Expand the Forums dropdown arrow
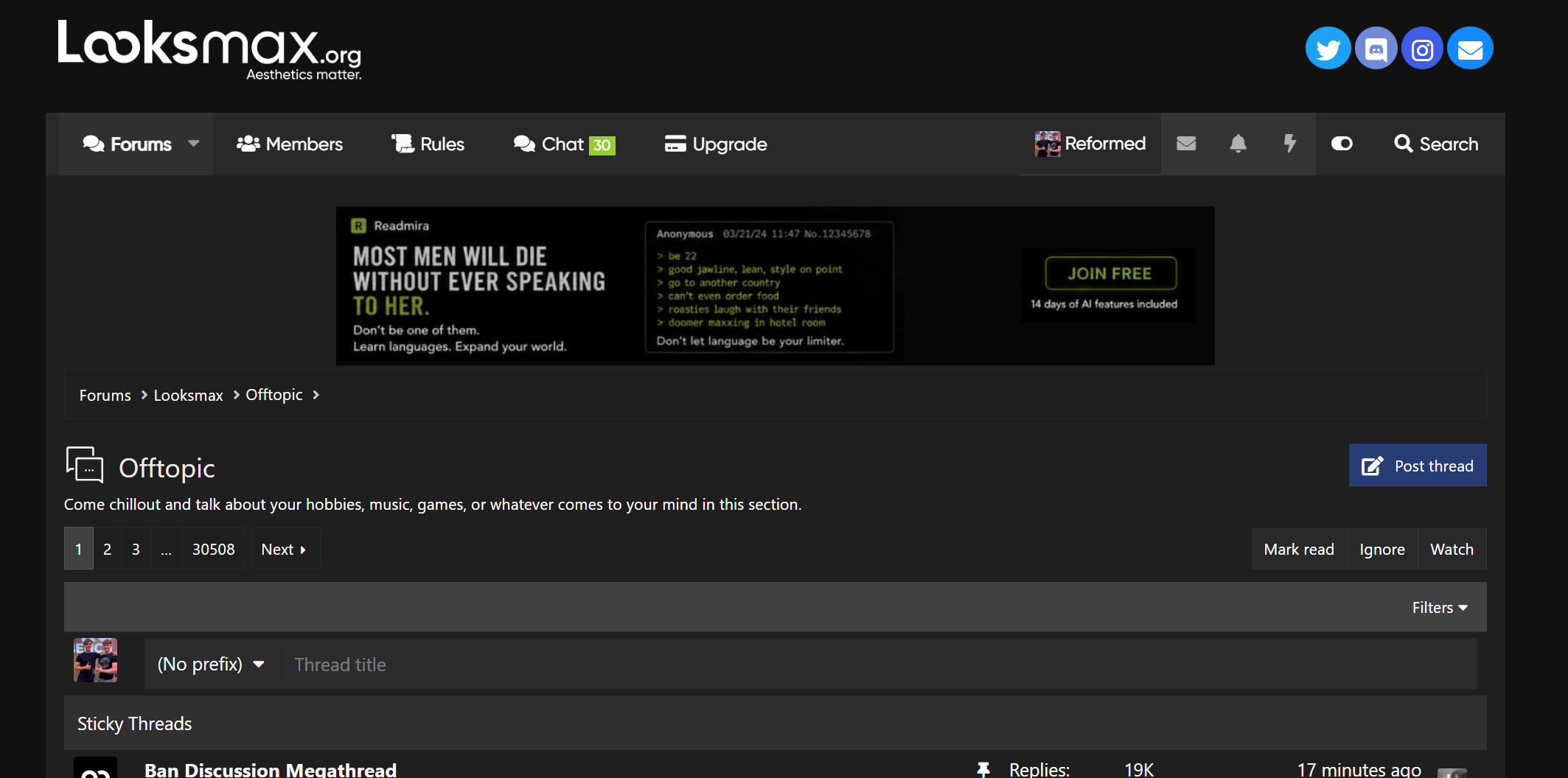The image size is (1568, 778). [194, 144]
